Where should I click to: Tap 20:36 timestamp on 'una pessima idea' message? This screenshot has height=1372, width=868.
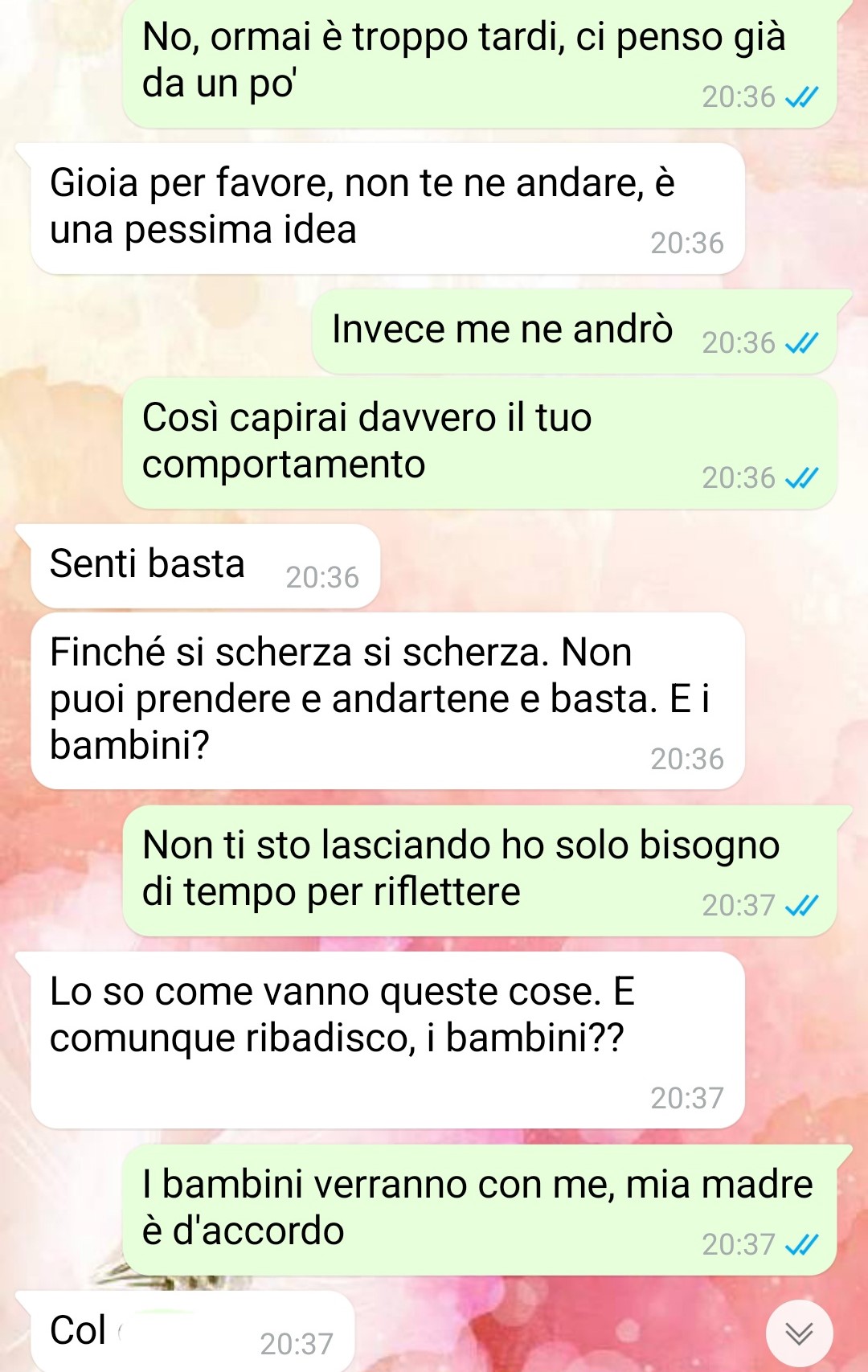(687, 244)
